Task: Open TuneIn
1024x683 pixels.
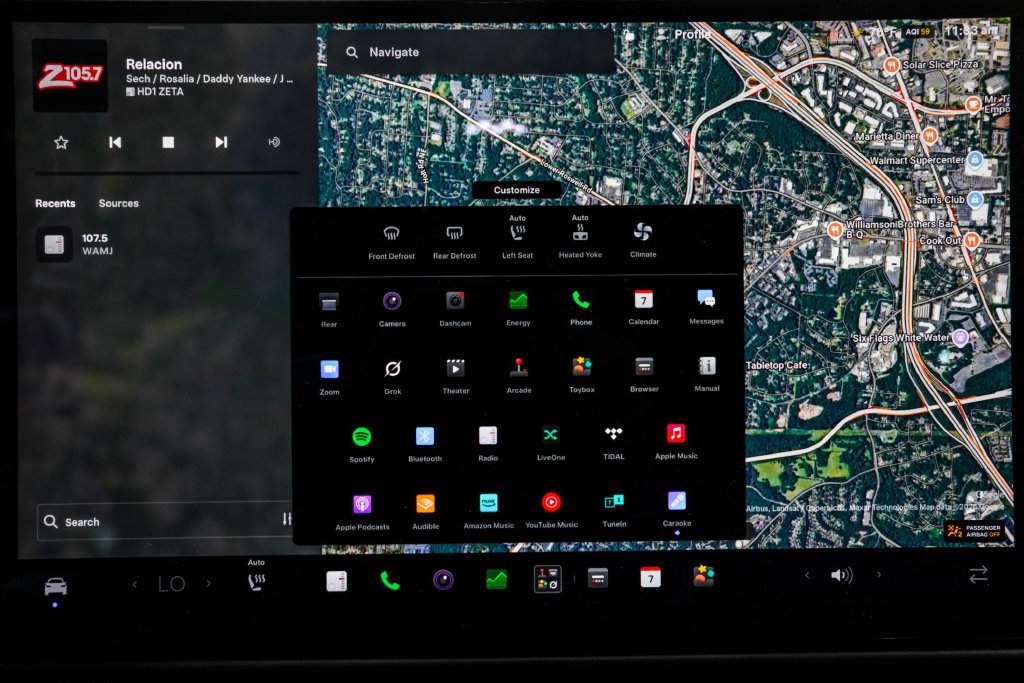Action: pos(614,509)
